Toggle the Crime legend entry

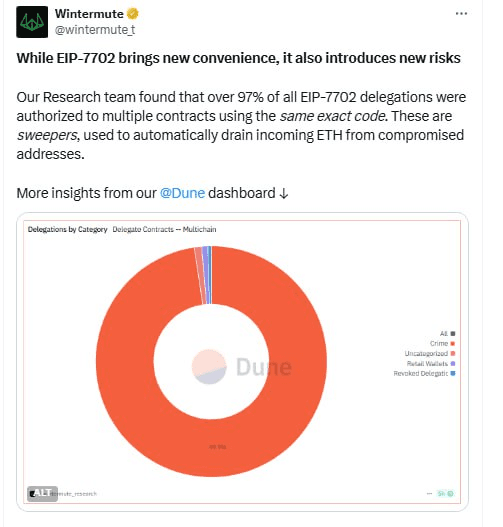pyautogui.click(x=442, y=343)
